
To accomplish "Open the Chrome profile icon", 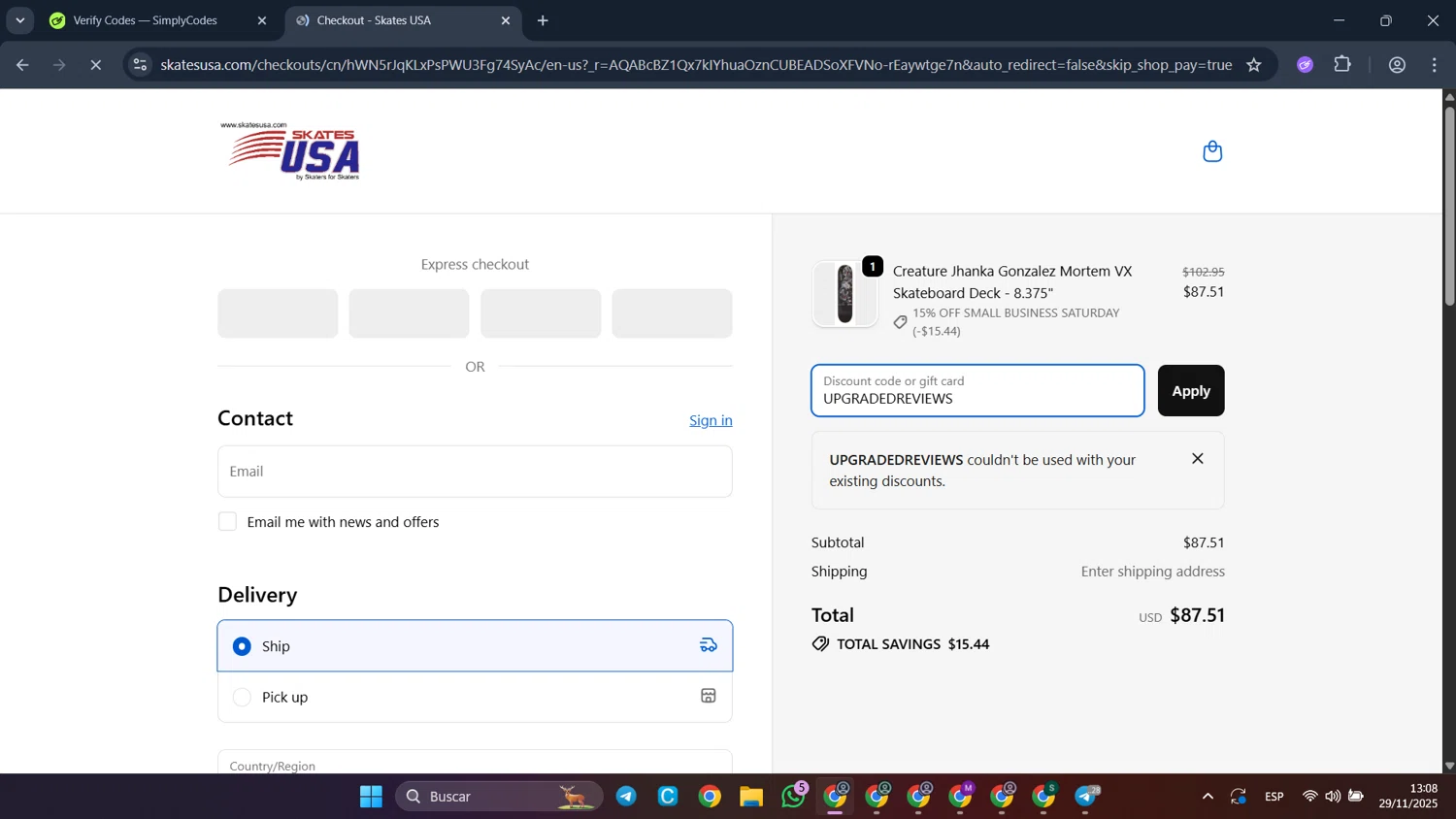I will coord(1398,65).
